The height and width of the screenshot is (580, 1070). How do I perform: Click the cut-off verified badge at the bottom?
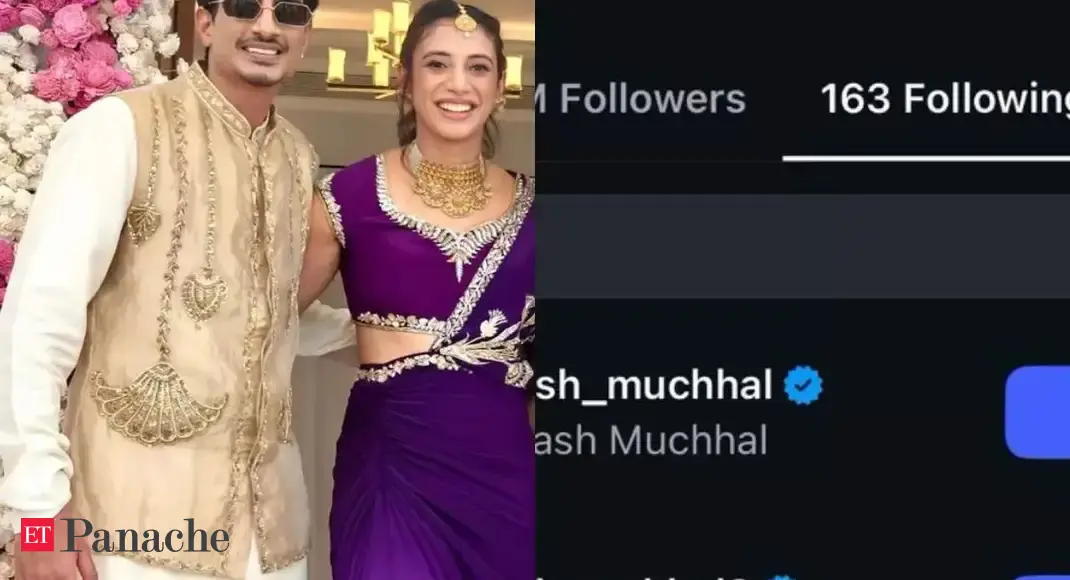pyautogui.click(x=783, y=577)
